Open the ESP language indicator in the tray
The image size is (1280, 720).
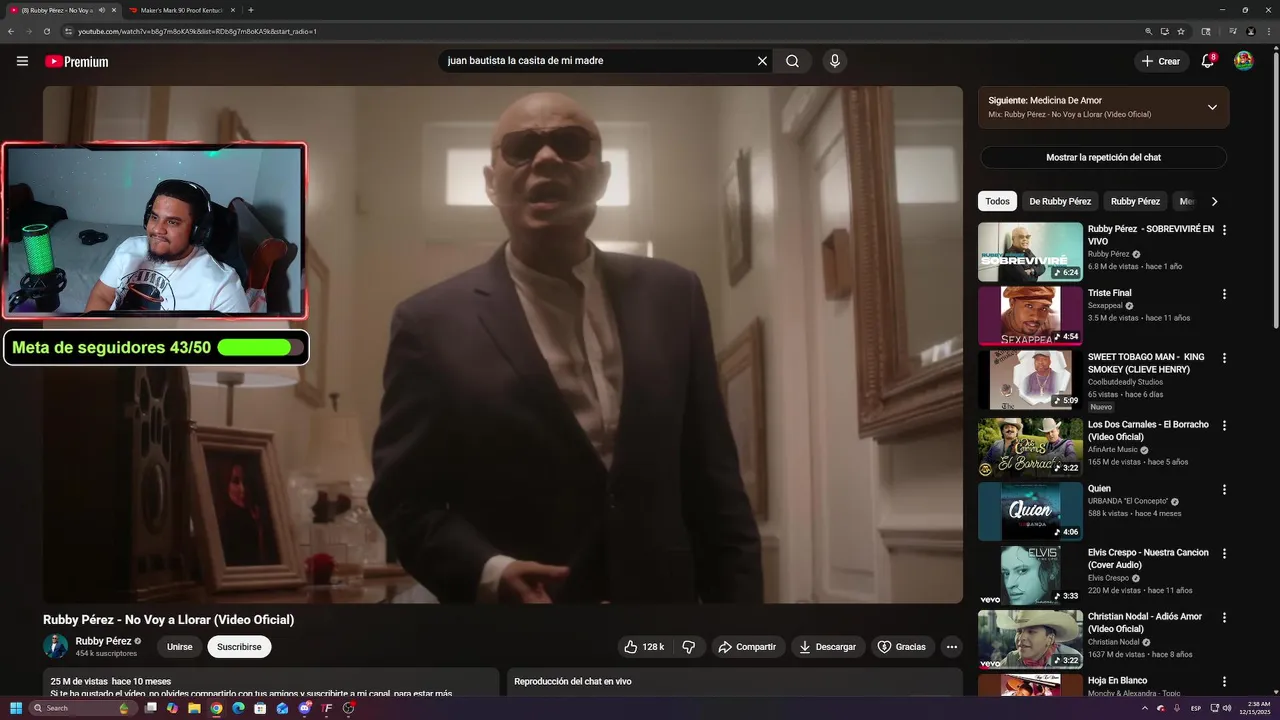point(1195,708)
